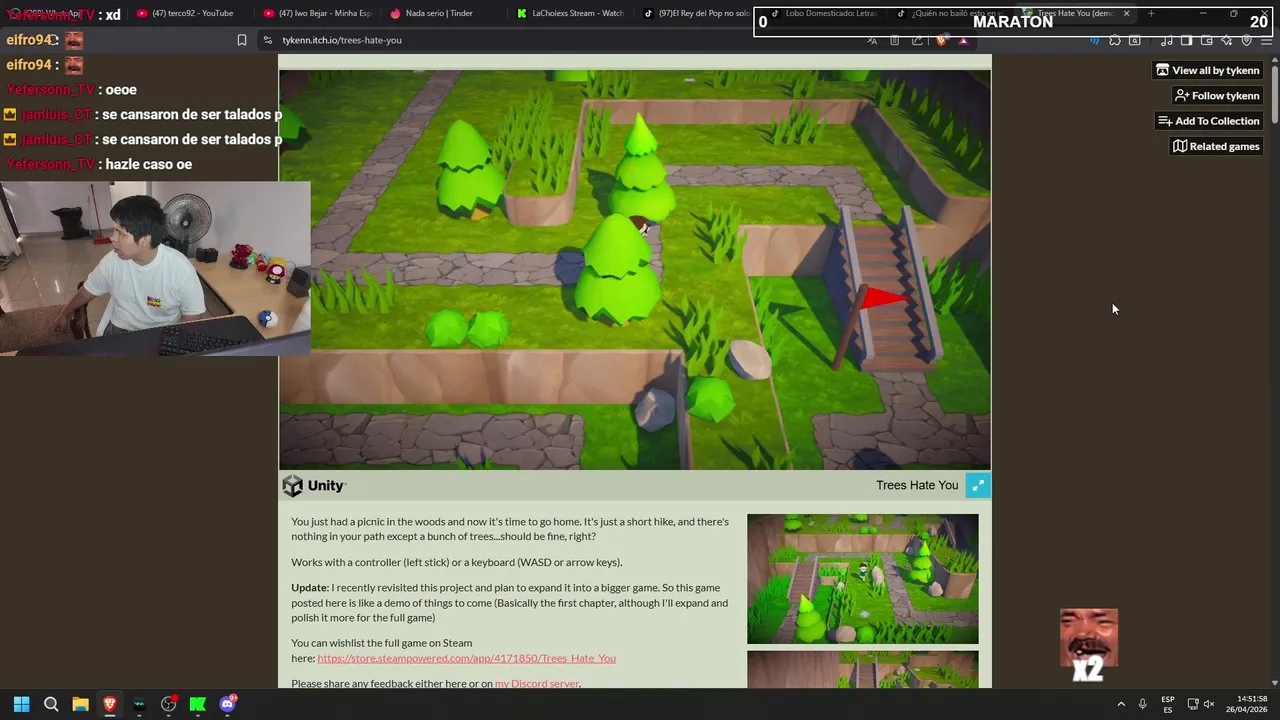Open Discord from the taskbar
Screen dimensions: 1280x720
(228, 704)
